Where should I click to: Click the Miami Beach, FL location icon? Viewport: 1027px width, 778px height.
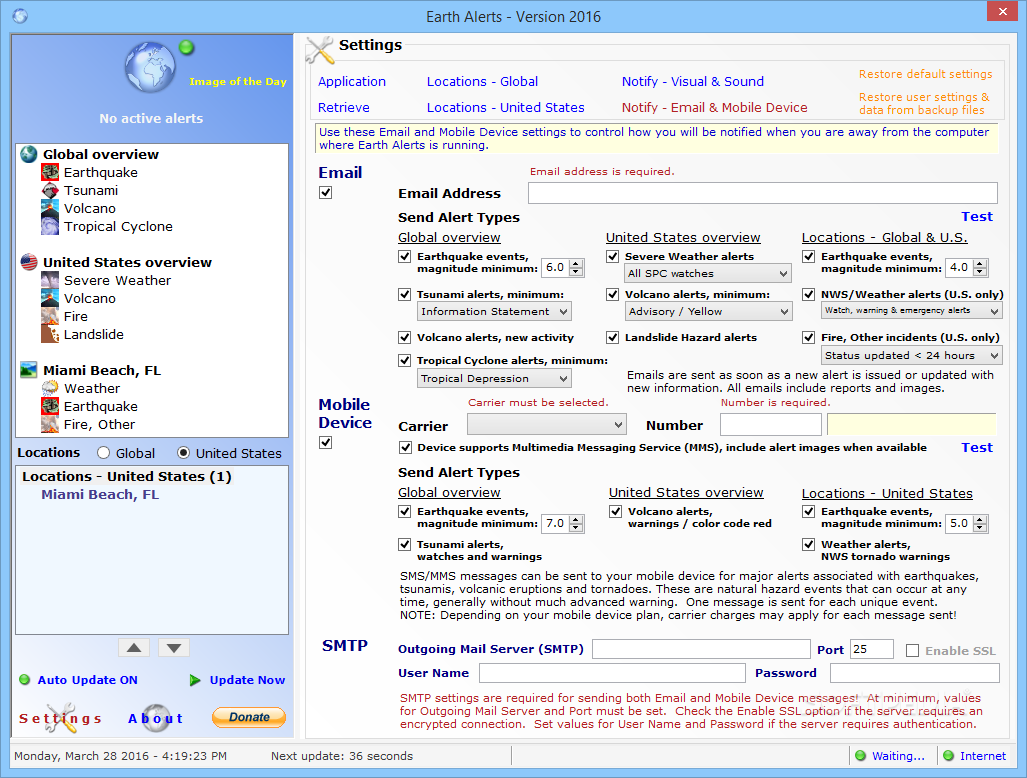pyautogui.click(x=29, y=370)
